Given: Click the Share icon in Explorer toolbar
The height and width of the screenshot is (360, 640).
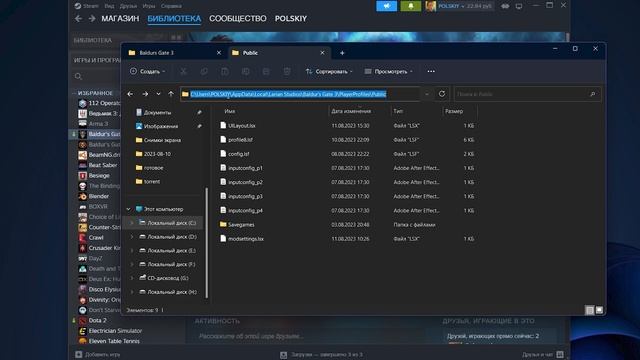Looking at the screenshot, I should coord(266,71).
